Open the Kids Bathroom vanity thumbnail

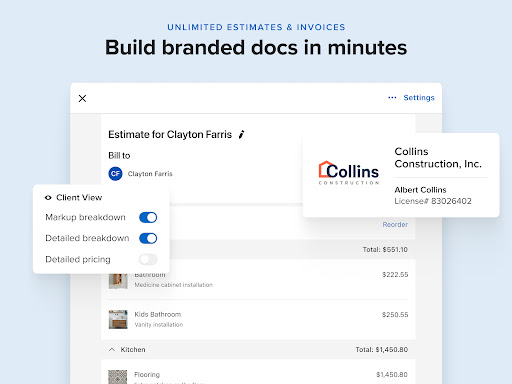tap(118, 319)
